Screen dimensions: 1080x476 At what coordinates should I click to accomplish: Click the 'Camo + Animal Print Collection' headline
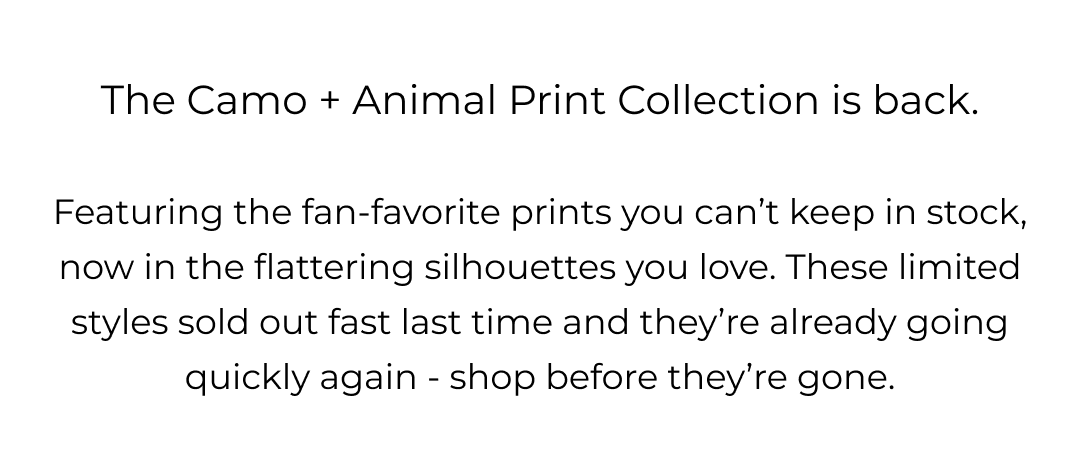click(540, 100)
